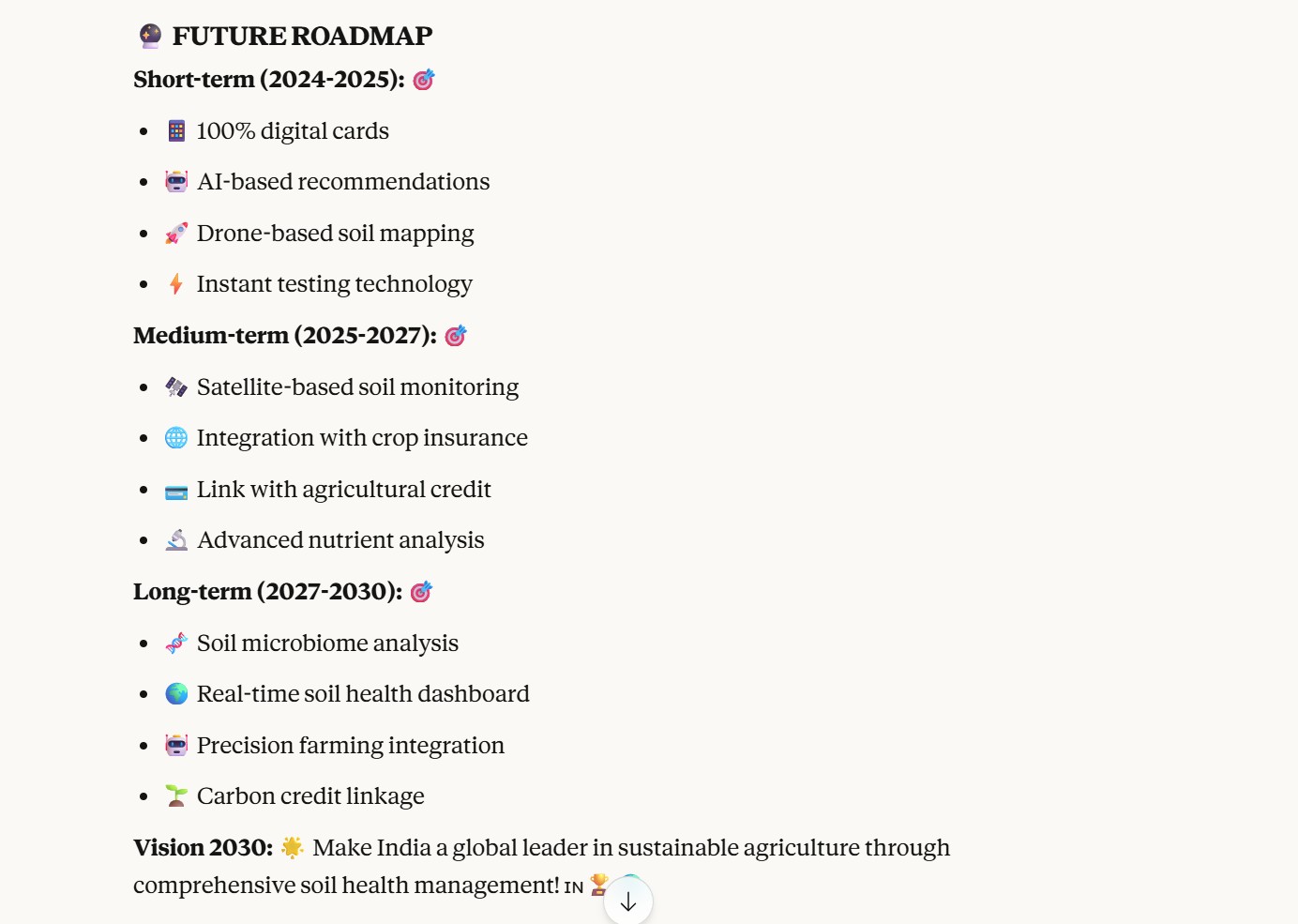This screenshot has height=924, width=1298.
Task: Click the rocket icon beside Drone-based soil mapping
Action: point(176,233)
